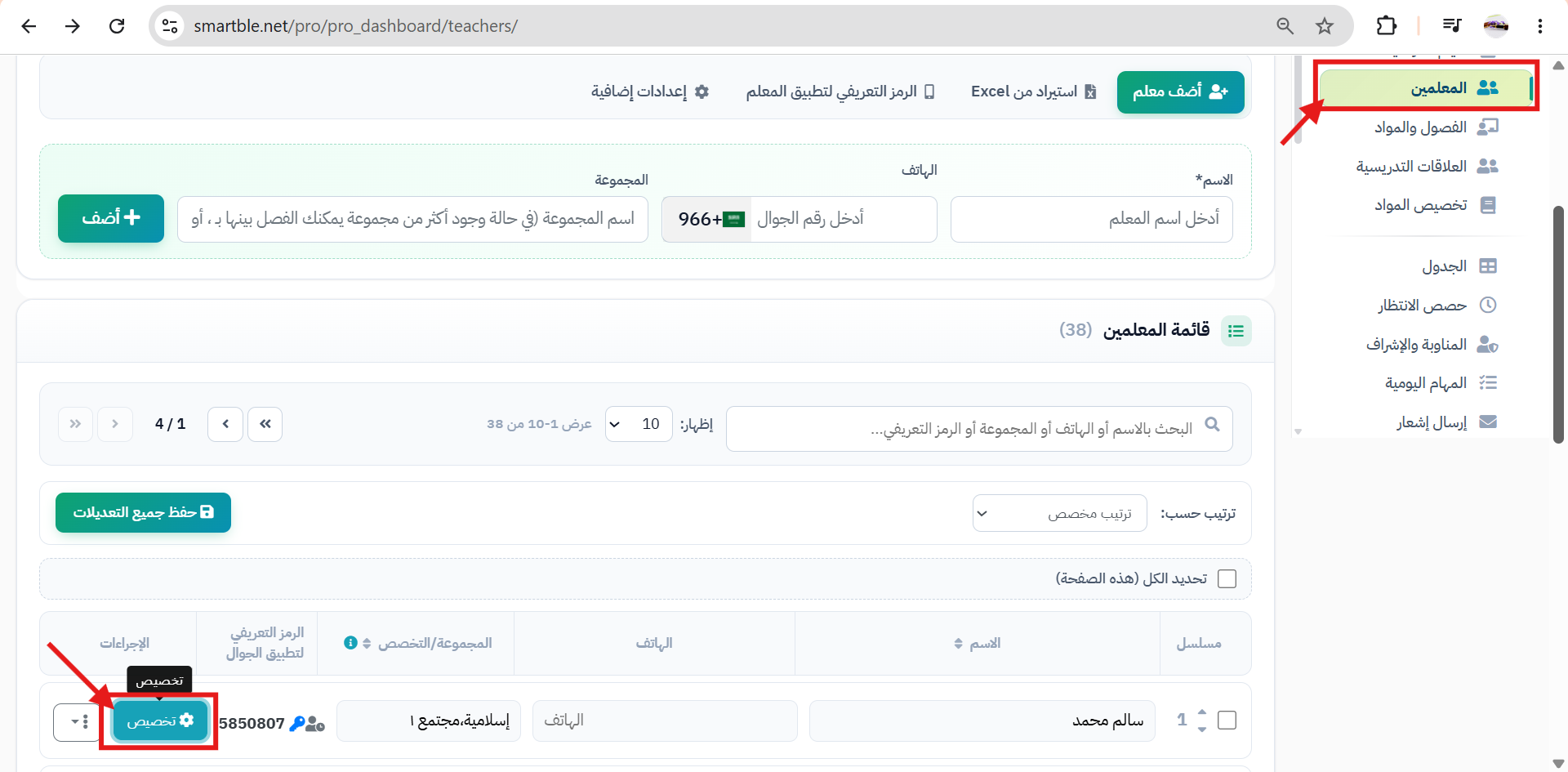
Task: Open the media control icon in browser toolbar
Action: [1451, 26]
